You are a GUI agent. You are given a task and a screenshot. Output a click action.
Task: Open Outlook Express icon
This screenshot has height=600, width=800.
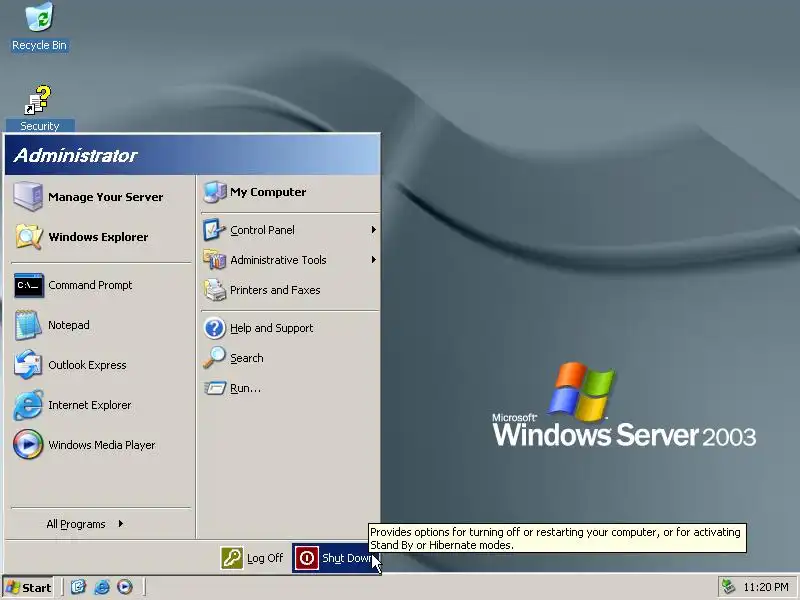[x=28, y=365]
